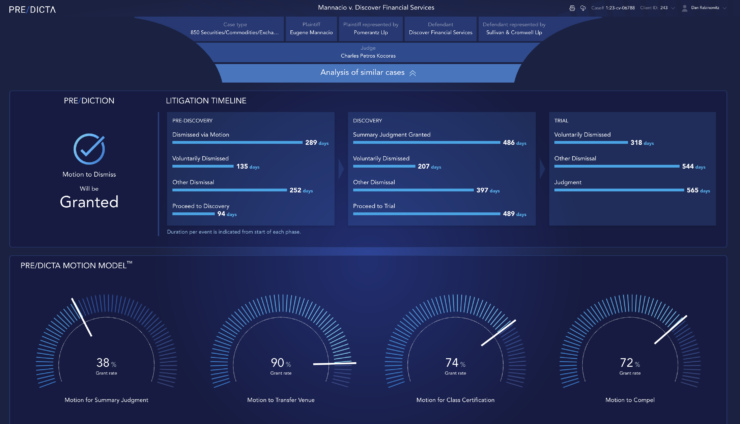Click the double chevron beside Analysis of similar cases
The height and width of the screenshot is (424, 740).
412,73
